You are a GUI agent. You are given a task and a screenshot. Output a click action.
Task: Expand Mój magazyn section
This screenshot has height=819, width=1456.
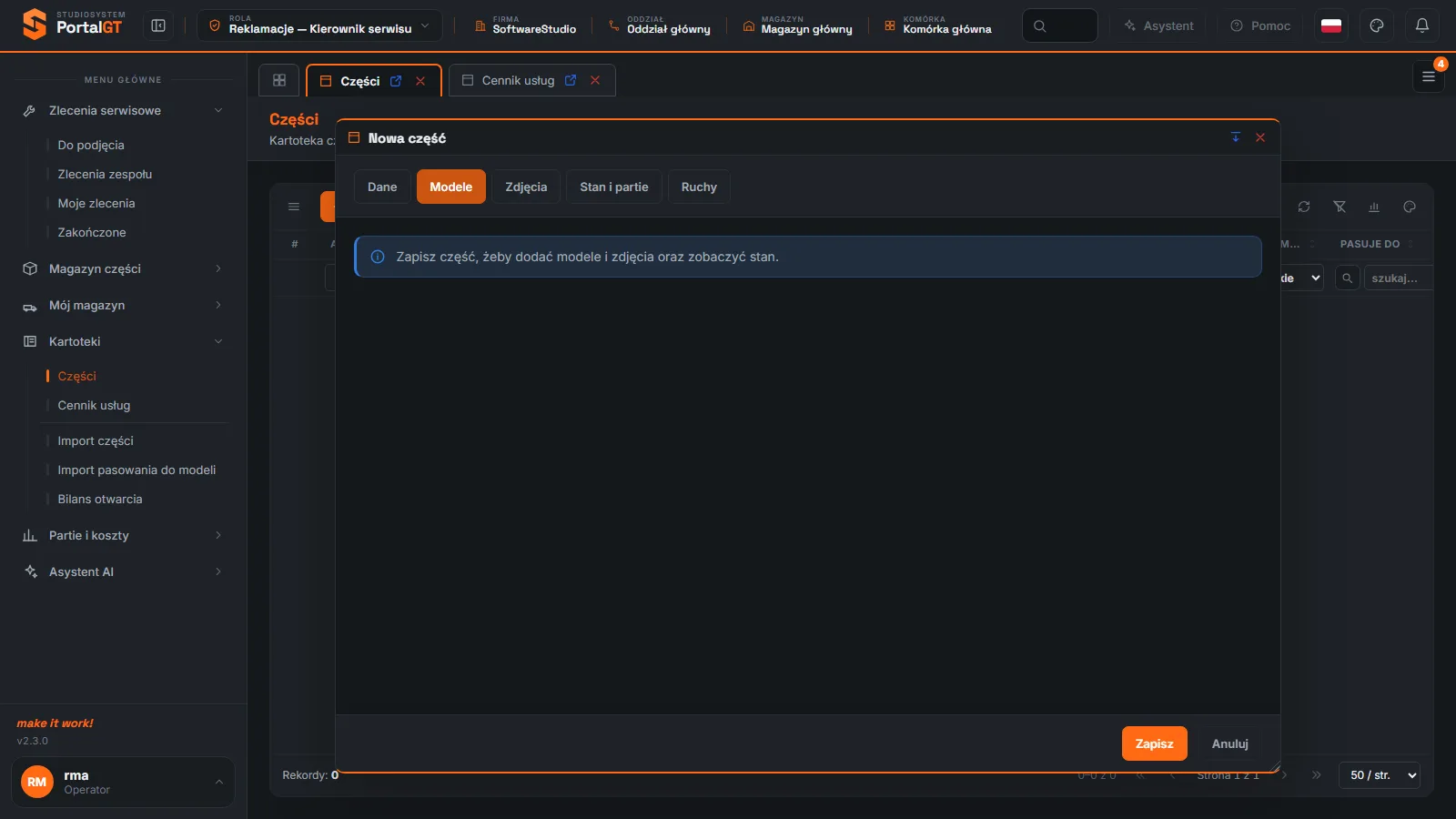coord(123,305)
